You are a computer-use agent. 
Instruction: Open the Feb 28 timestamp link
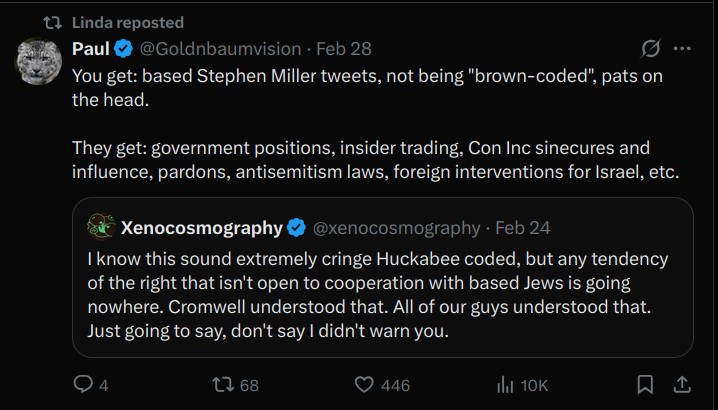(344, 49)
